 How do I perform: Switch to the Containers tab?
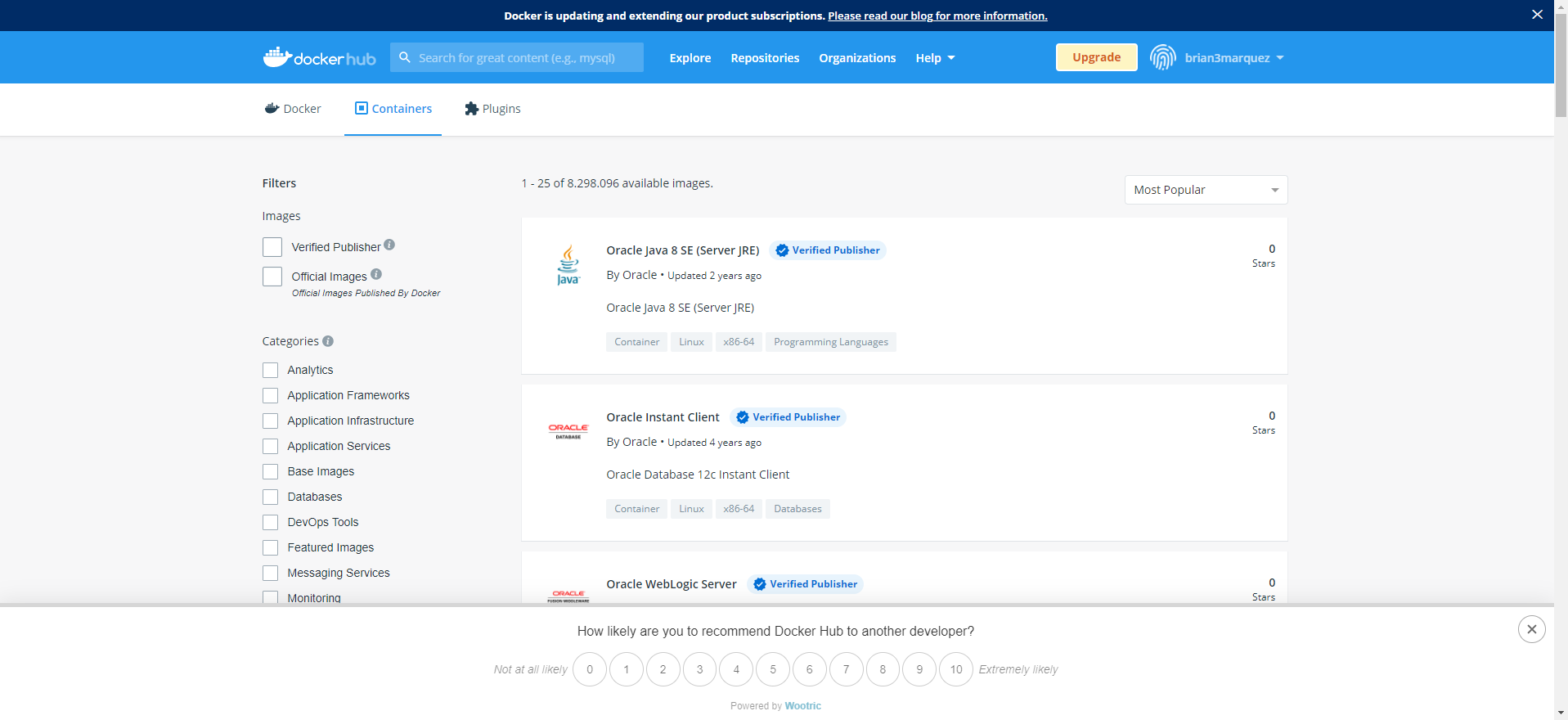pyautogui.click(x=393, y=109)
